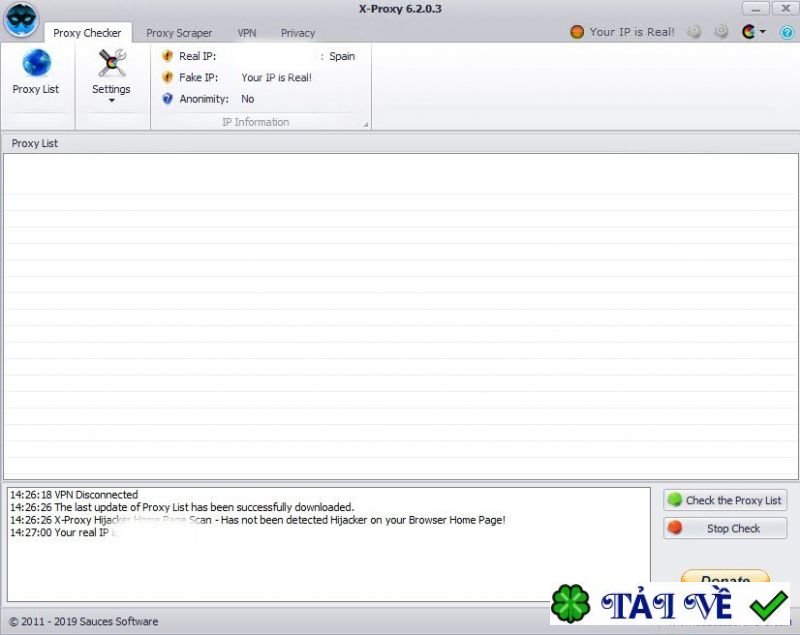This screenshot has height=635, width=800.
Task: Click the blue Anonymity globe icon
Action: click(x=167, y=98)
